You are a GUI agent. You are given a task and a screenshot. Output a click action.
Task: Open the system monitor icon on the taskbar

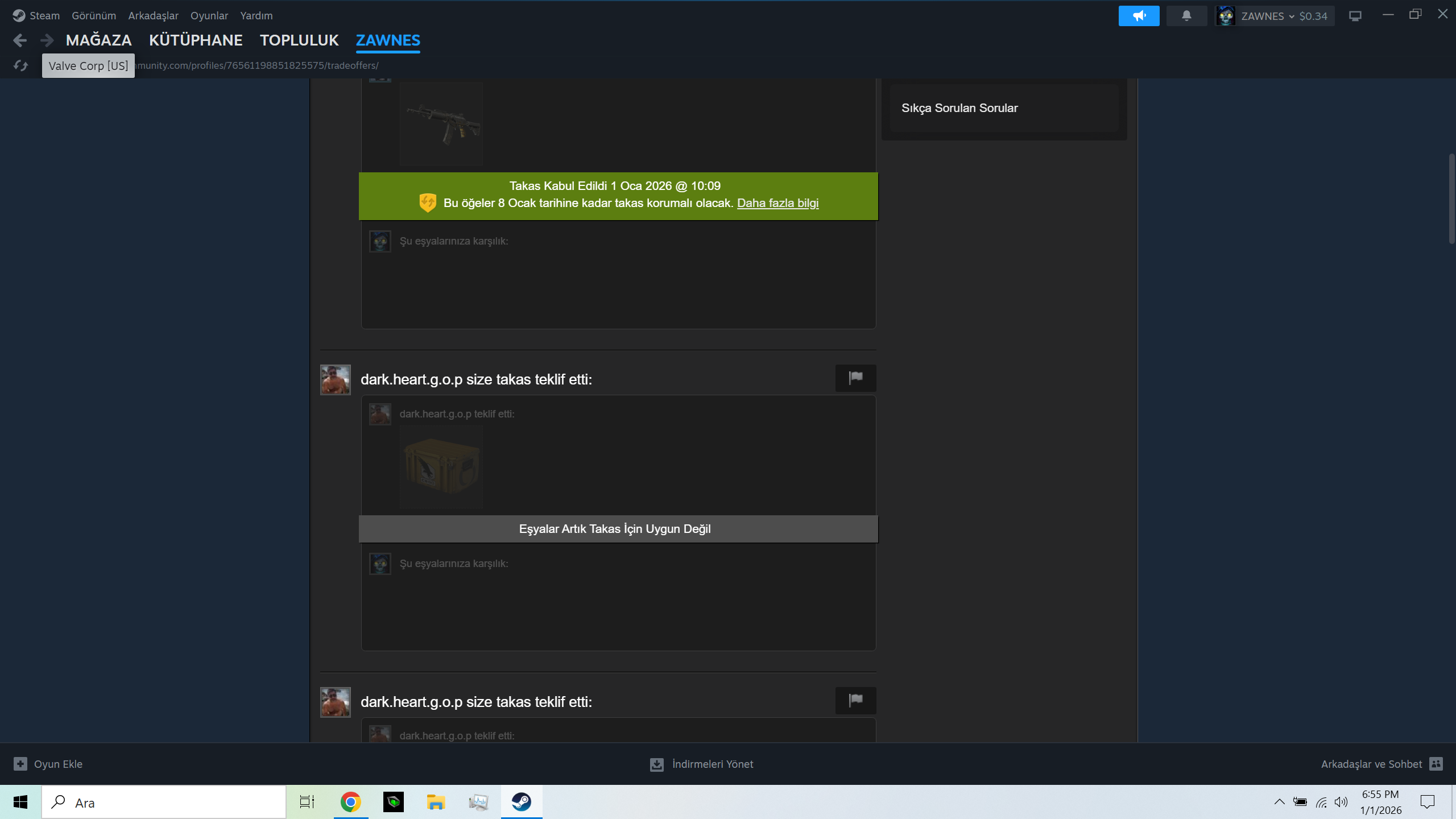coord(479,802)
